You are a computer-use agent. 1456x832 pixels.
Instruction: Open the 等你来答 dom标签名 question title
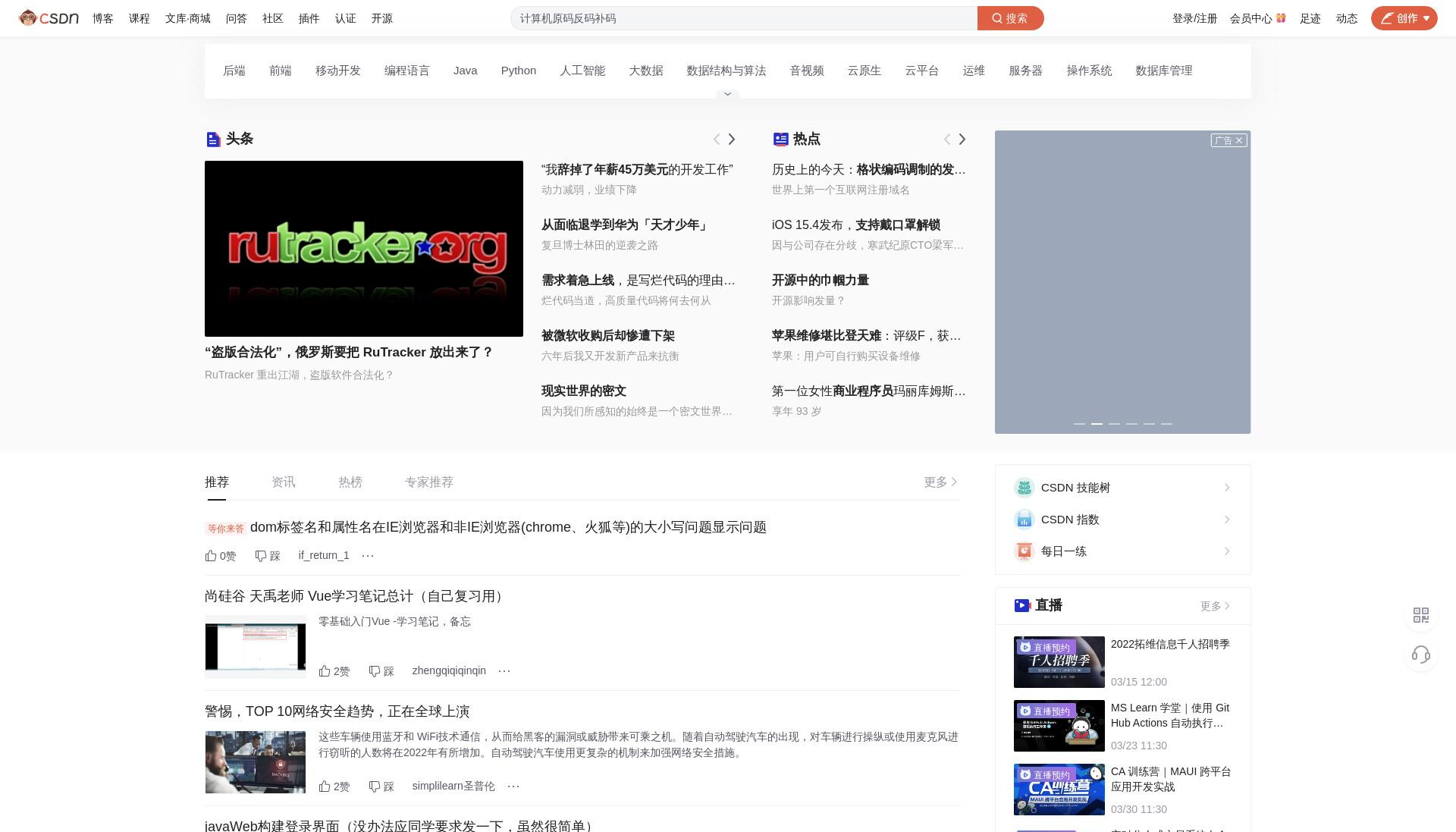[508, 527]
